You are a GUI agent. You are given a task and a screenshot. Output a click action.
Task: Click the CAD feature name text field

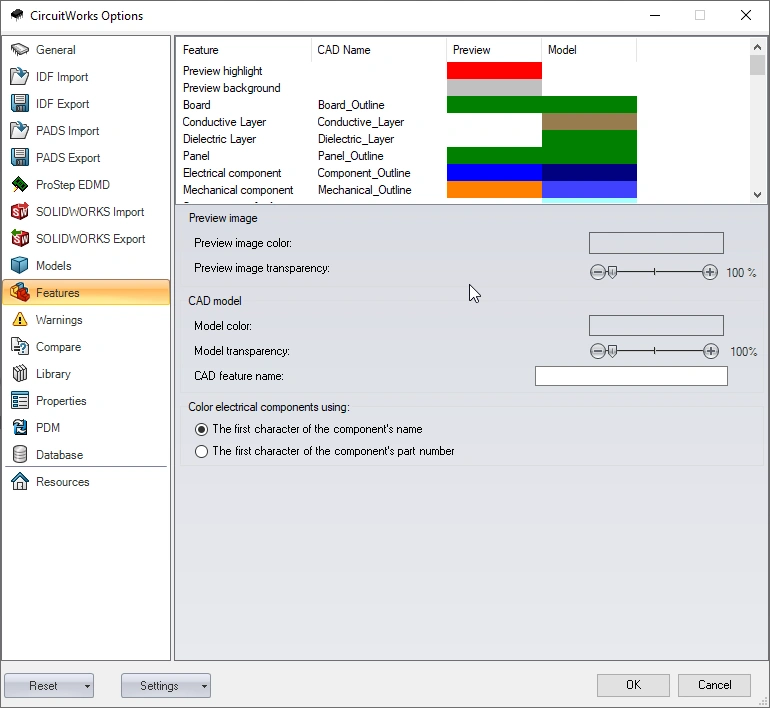pyautogui.click(x=631, y=376)
